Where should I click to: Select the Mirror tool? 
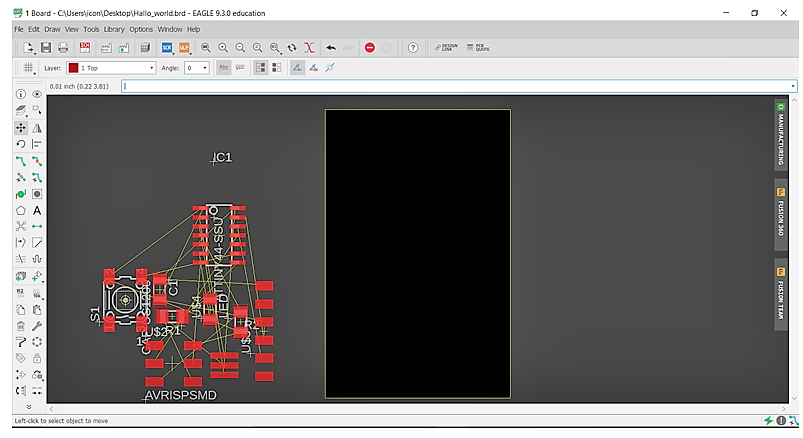37,128
